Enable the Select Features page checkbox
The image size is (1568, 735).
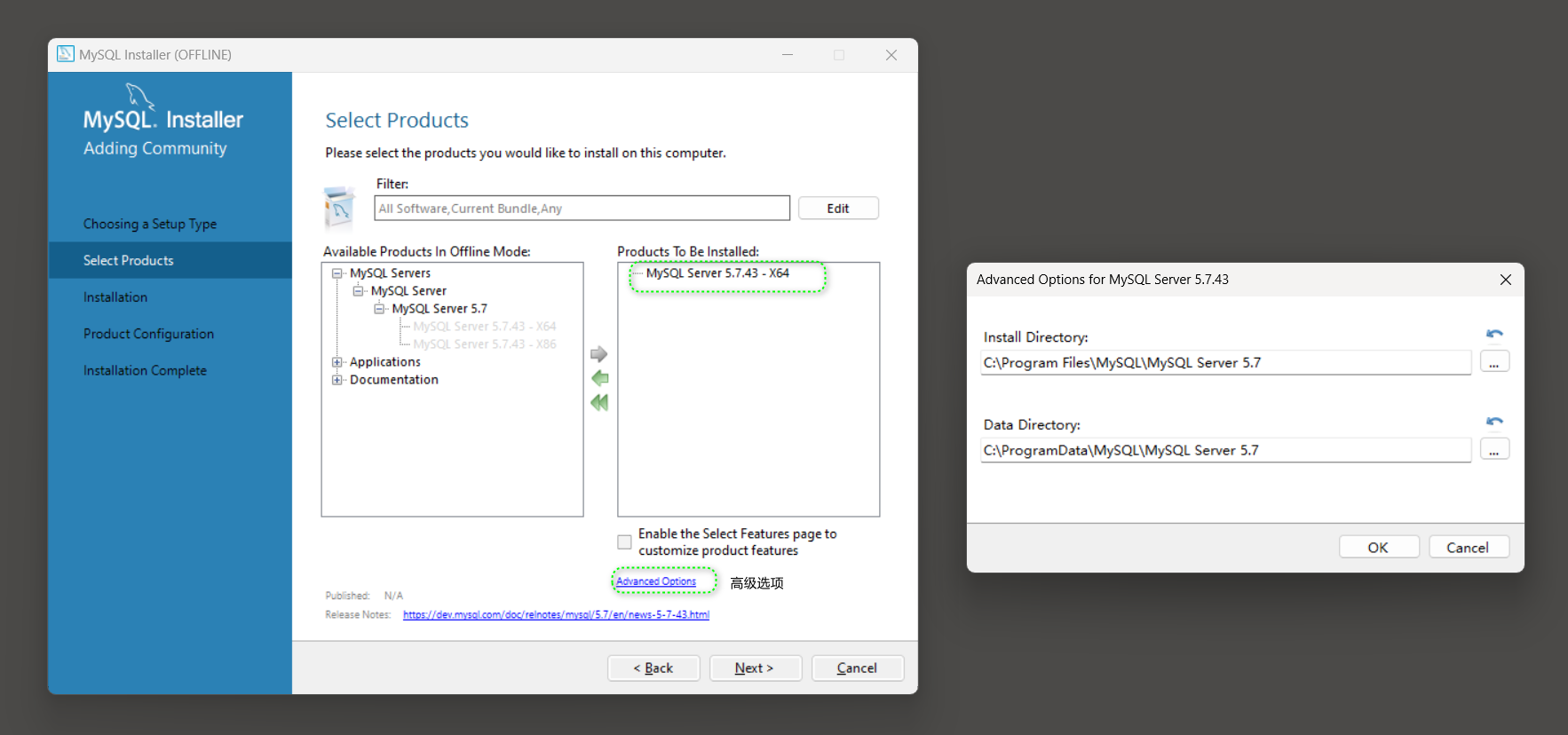pos(625,541)
